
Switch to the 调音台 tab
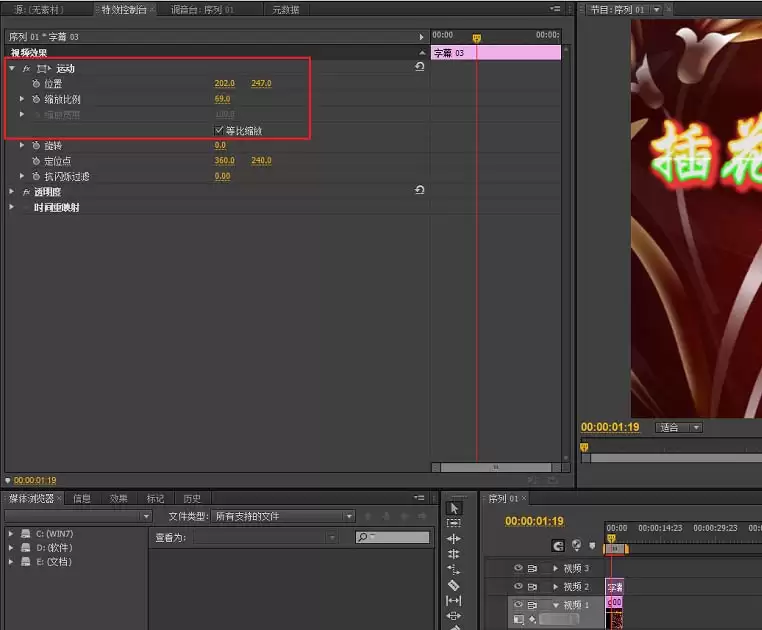(201, 9)
